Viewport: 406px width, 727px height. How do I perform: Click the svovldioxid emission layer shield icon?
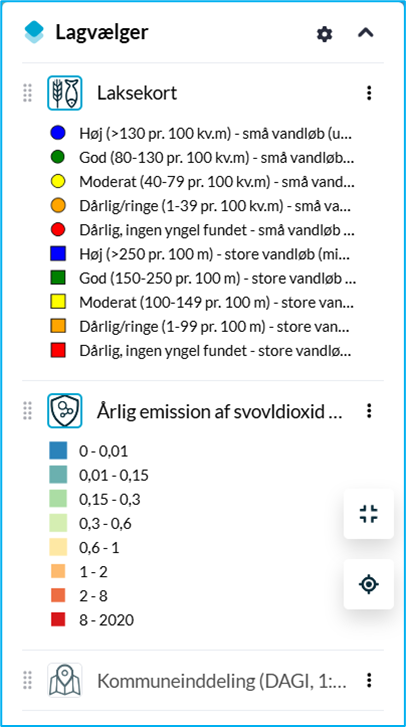[65, 411]
